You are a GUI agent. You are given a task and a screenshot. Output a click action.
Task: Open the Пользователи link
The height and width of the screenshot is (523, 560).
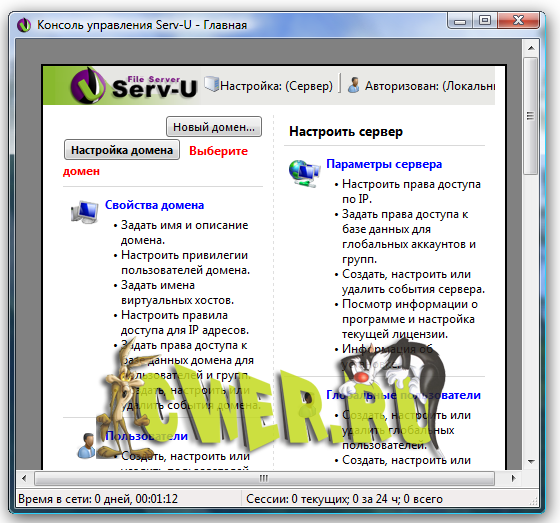pyautogui.click(x=146, y=436)
